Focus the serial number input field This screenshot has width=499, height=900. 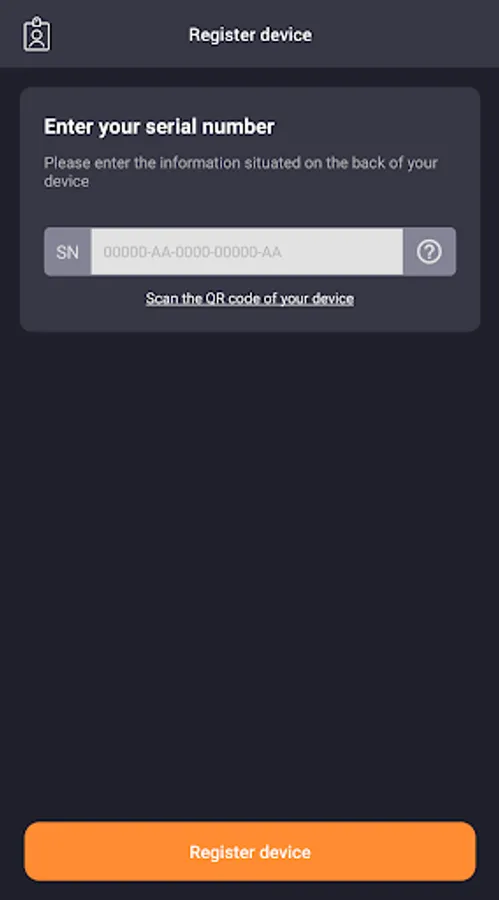(247, 252)
